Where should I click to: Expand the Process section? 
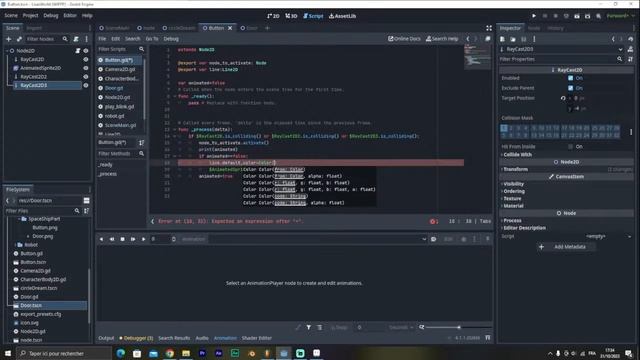click(512, 220)
